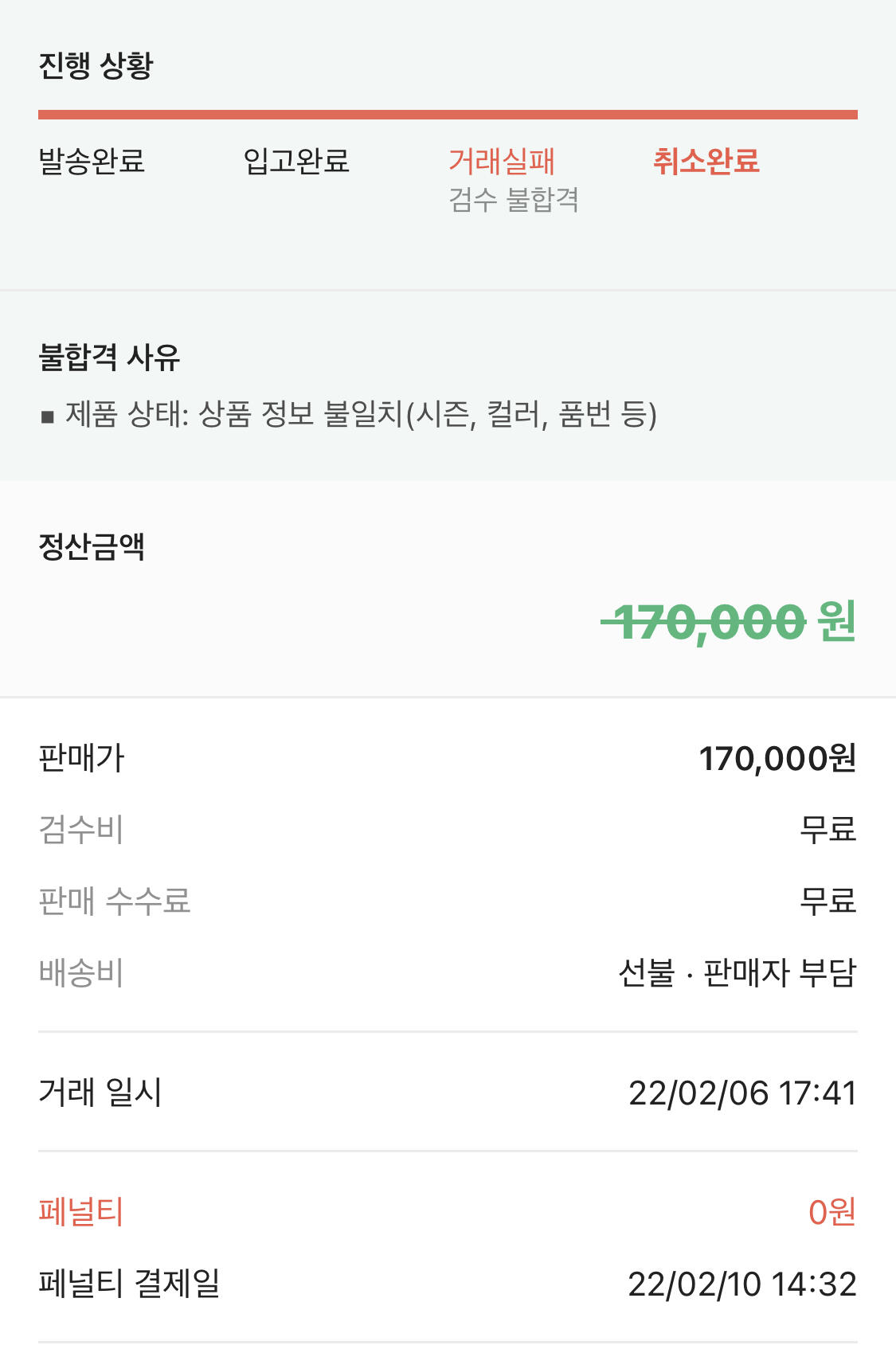896x1345 pixels.
Task: Select the 선불 · 판매자 부담 shipping text
Action: [x=737, y=973]
